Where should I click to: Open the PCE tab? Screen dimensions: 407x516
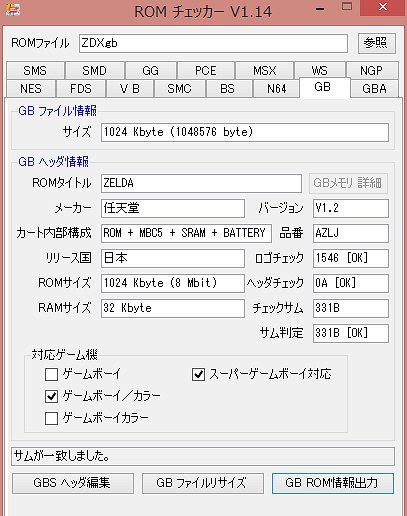[x=206, y=71]
